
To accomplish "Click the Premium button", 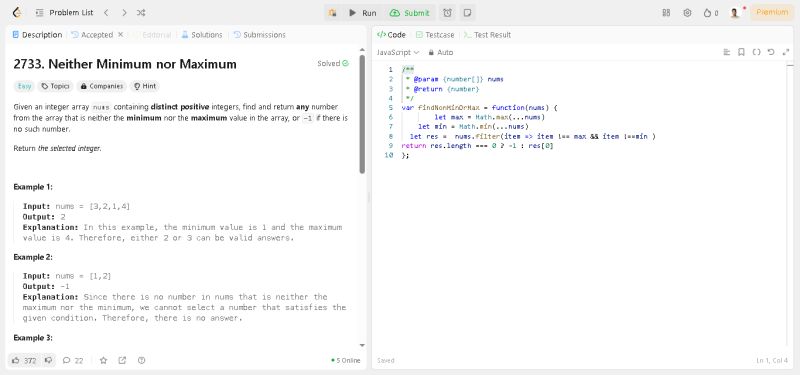I will coord(771,12).
